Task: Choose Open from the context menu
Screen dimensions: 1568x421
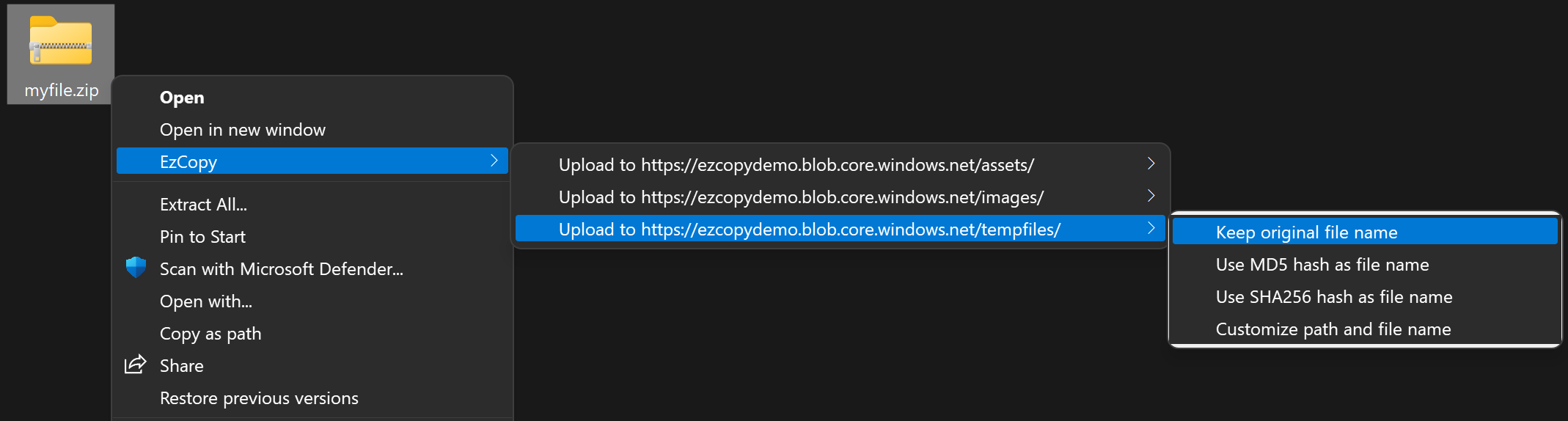Action: (x=182, y=98)
